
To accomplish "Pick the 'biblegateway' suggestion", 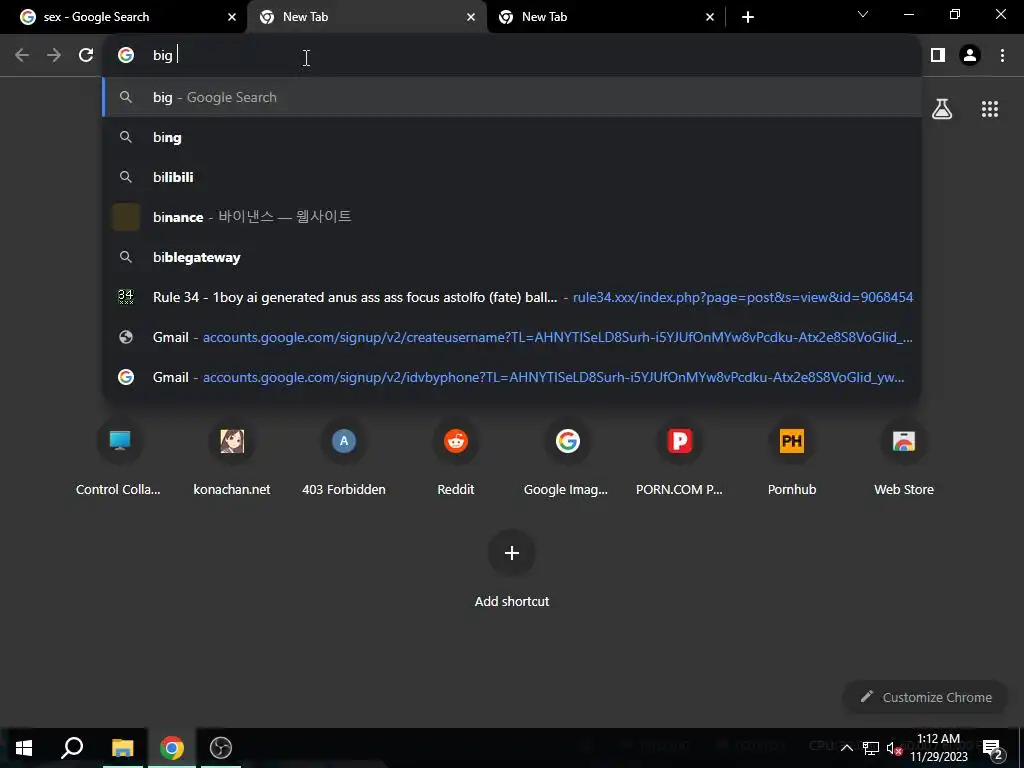I will click(512, 257).
